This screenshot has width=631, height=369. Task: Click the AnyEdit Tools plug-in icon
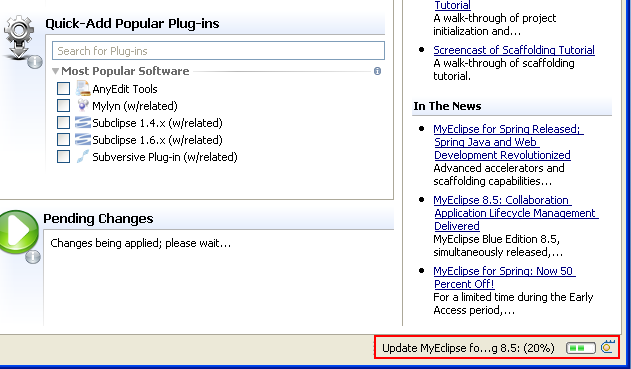83,89
